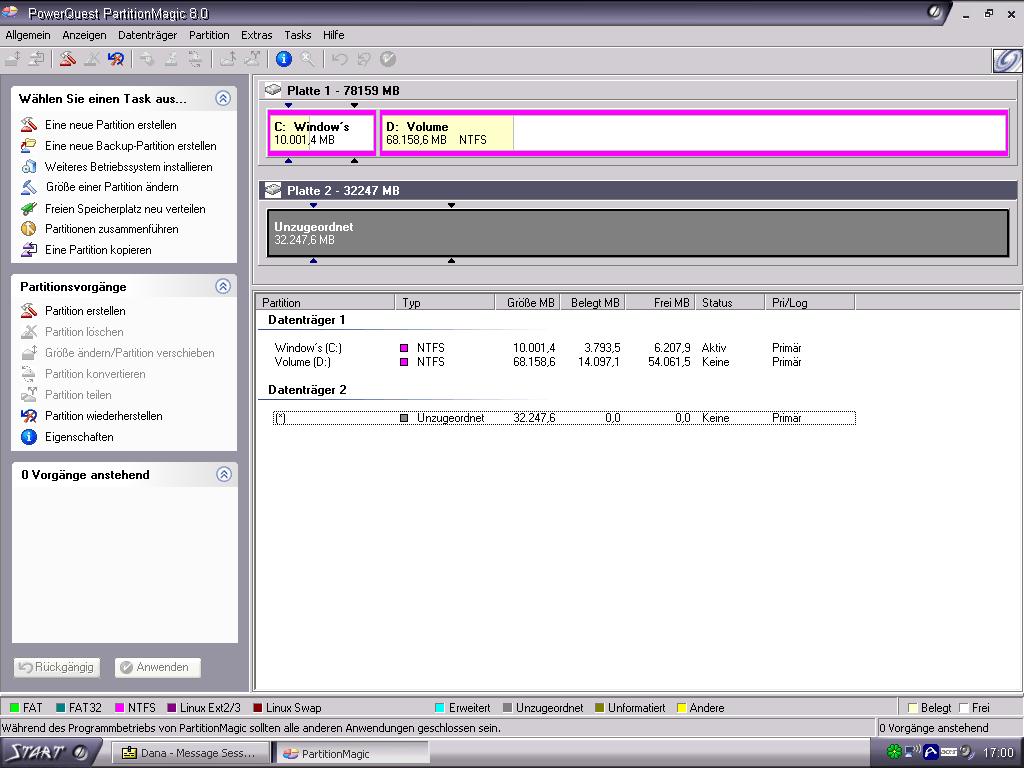Click the 'Größe MB' column header
Image resolution: width=1024 pixels, height=768 pixels.
(528, 302)
